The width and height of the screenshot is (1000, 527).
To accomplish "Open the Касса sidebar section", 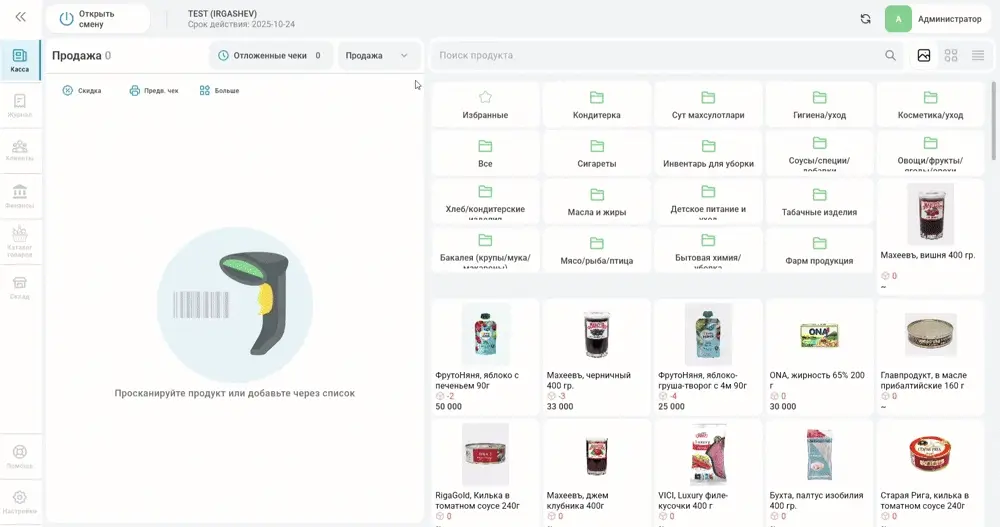I will tap(20, 60).
